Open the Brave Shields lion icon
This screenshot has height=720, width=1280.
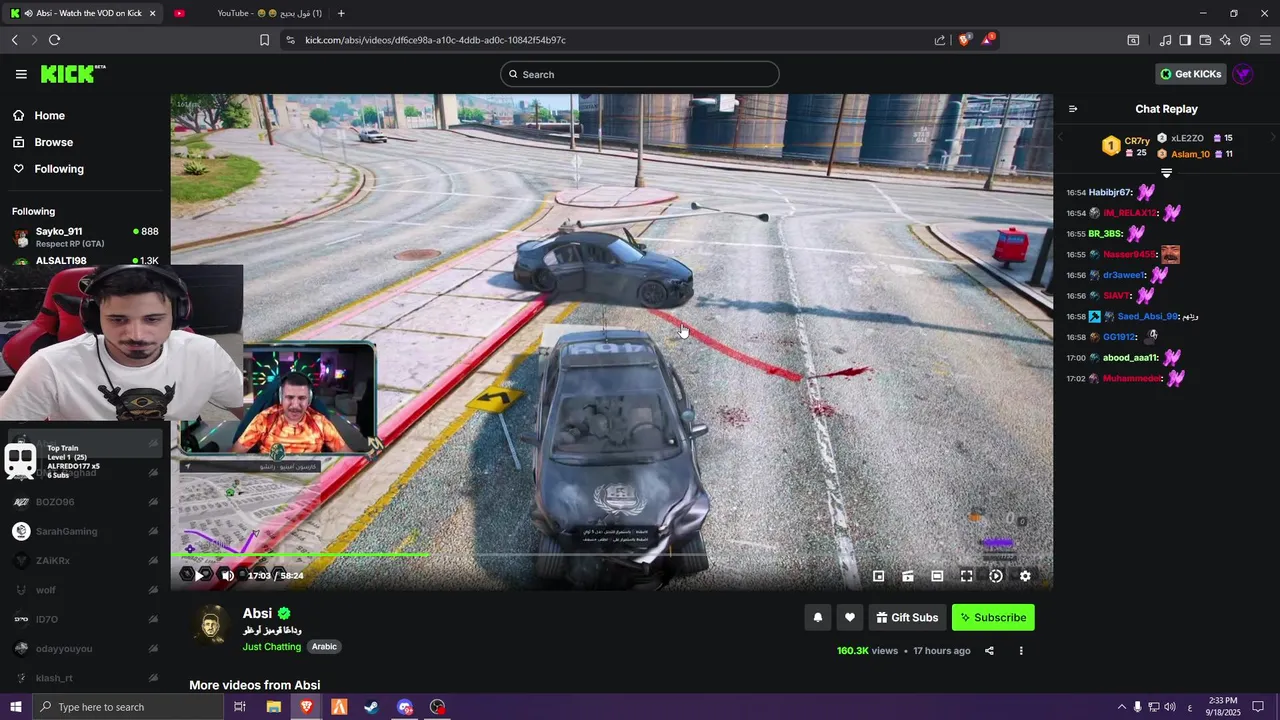(964, 40)
